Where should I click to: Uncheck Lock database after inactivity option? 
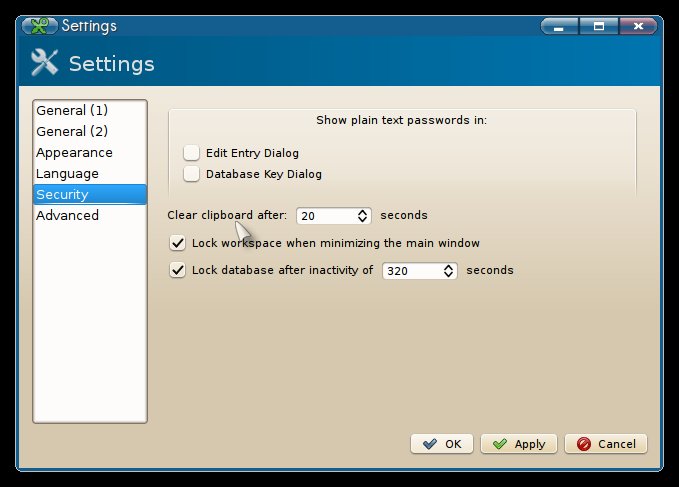178,270
